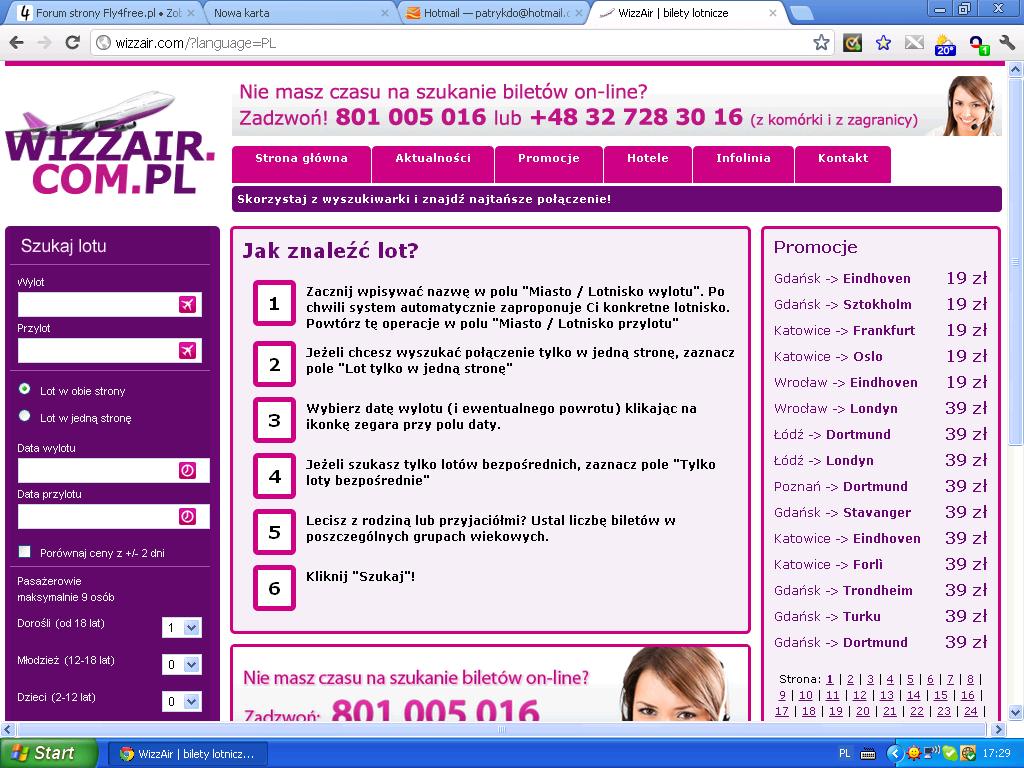Viewport: 1024px width, 768px height.
Task: Go to promotions page 16
Action: point(968,696)
